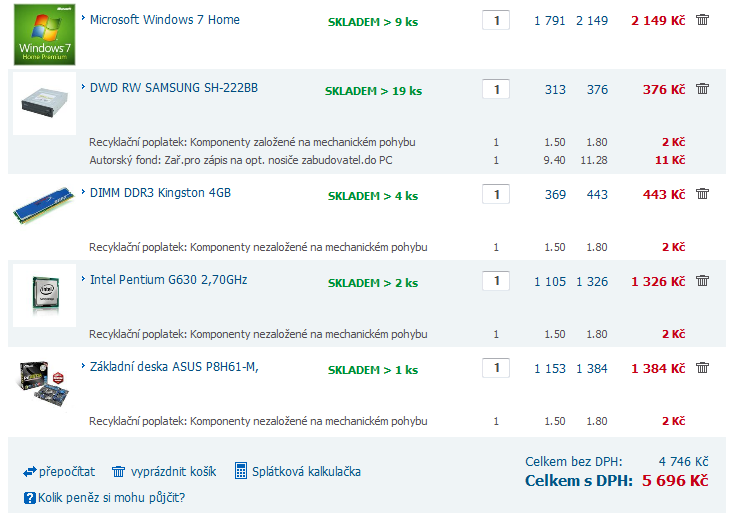The image size is (733, 513).
Task: Trash the Intel Pentium G630 row
Action: pyautogui.click(x=702, y=281)
